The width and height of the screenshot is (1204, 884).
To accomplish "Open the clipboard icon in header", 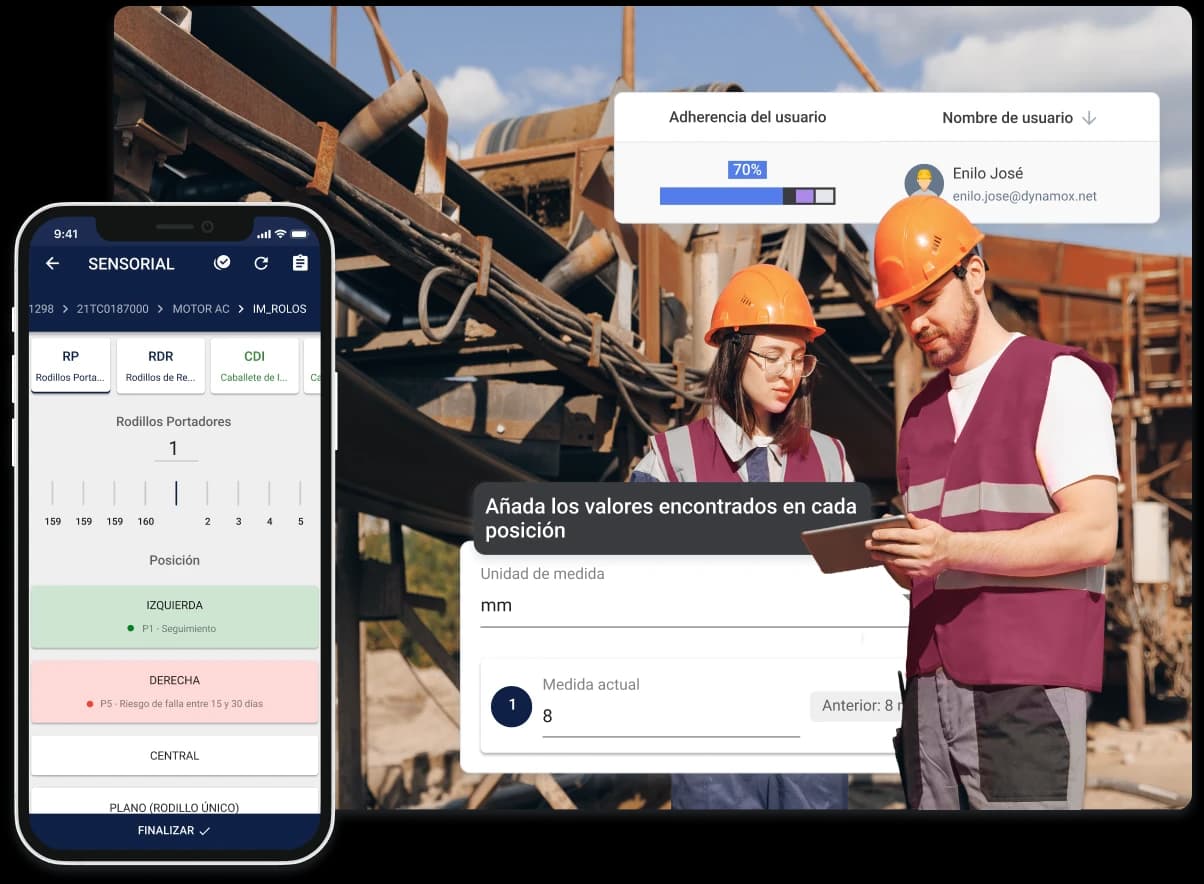I will 300,263.
